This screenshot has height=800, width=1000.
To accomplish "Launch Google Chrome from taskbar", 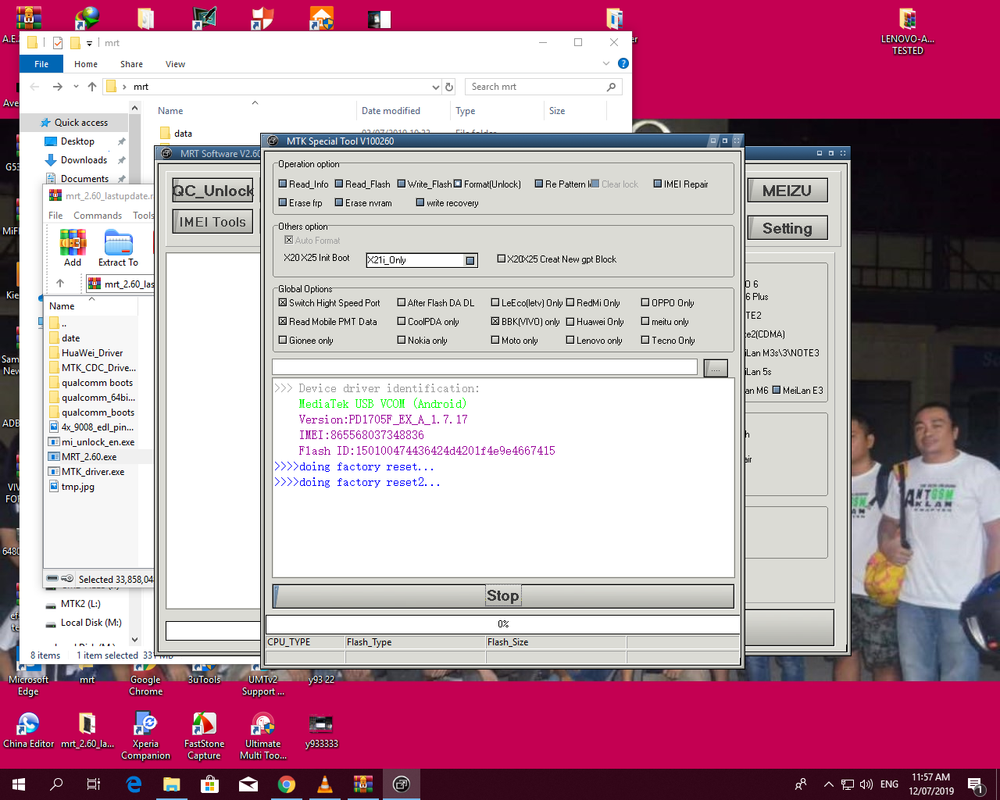I will click(x=286, y=784).
